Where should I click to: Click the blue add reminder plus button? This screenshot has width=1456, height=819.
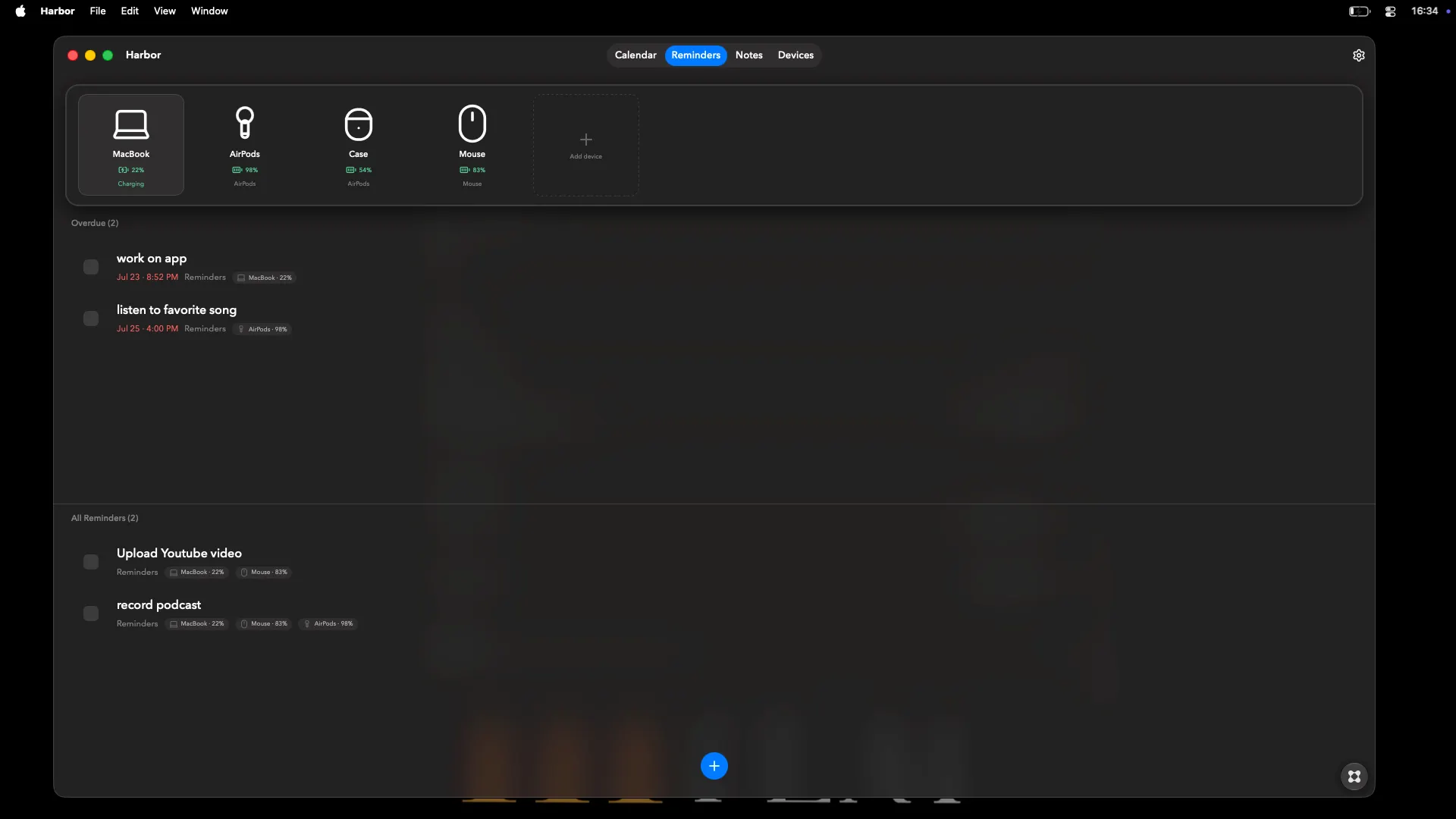click(714, 766)
